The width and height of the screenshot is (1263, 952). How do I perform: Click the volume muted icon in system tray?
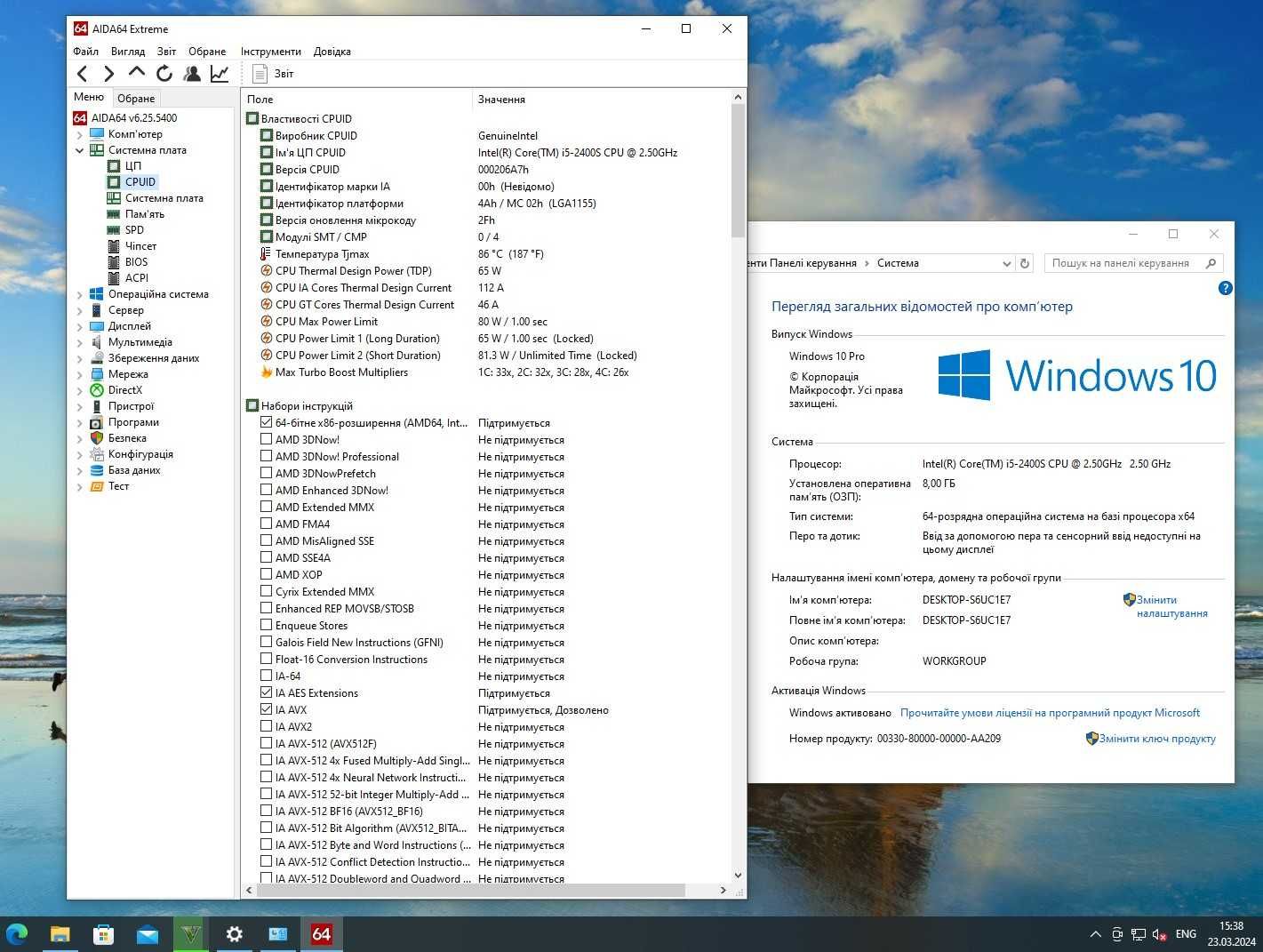pyautogui.click(x=1160, y=934)
